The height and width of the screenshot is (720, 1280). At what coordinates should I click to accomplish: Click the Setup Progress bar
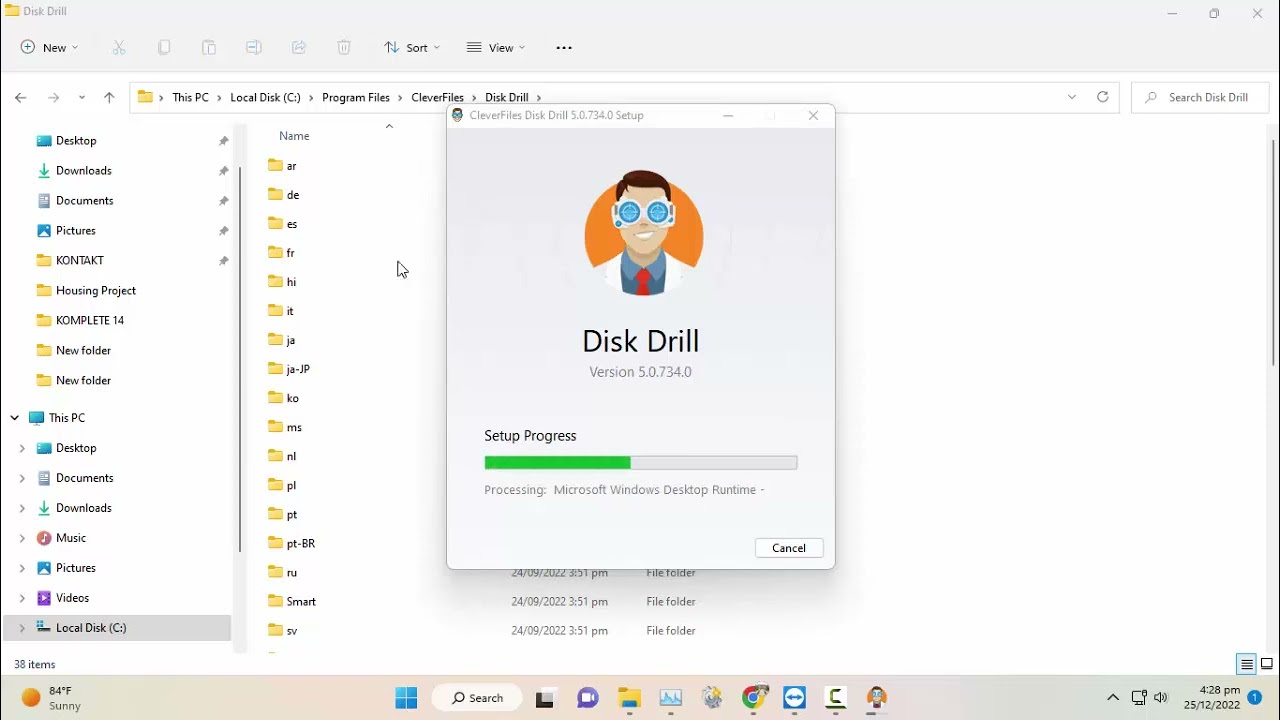pos(641,463)
